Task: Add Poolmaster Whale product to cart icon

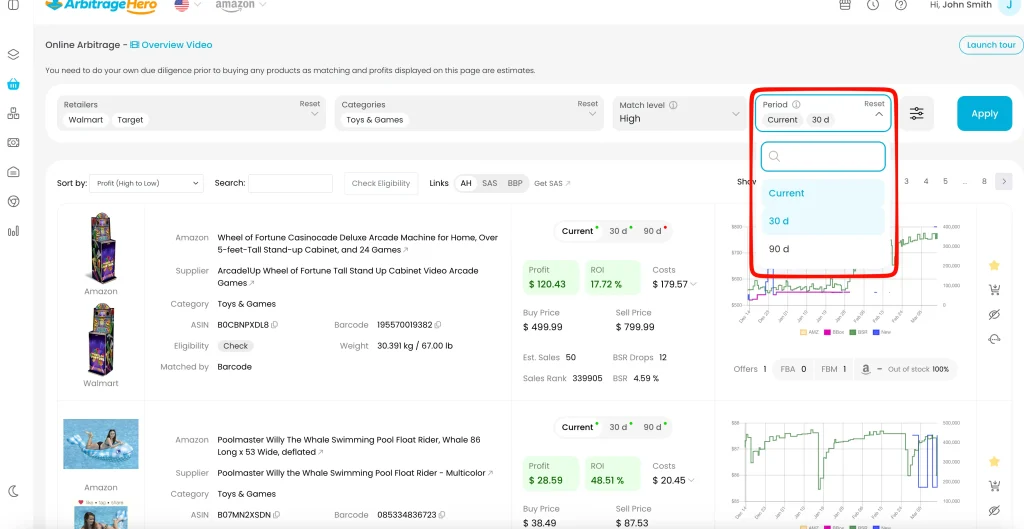Action: tap(994, 486)
